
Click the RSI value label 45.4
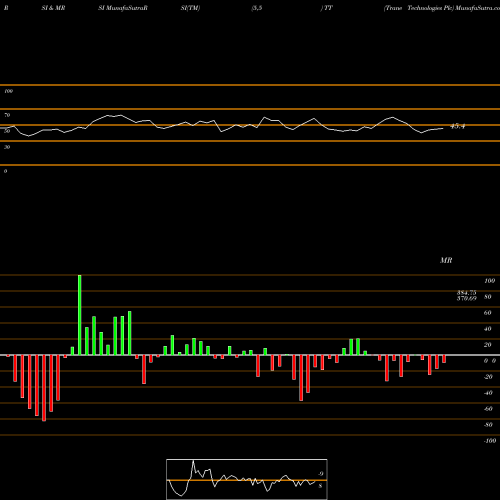[457, 126]
